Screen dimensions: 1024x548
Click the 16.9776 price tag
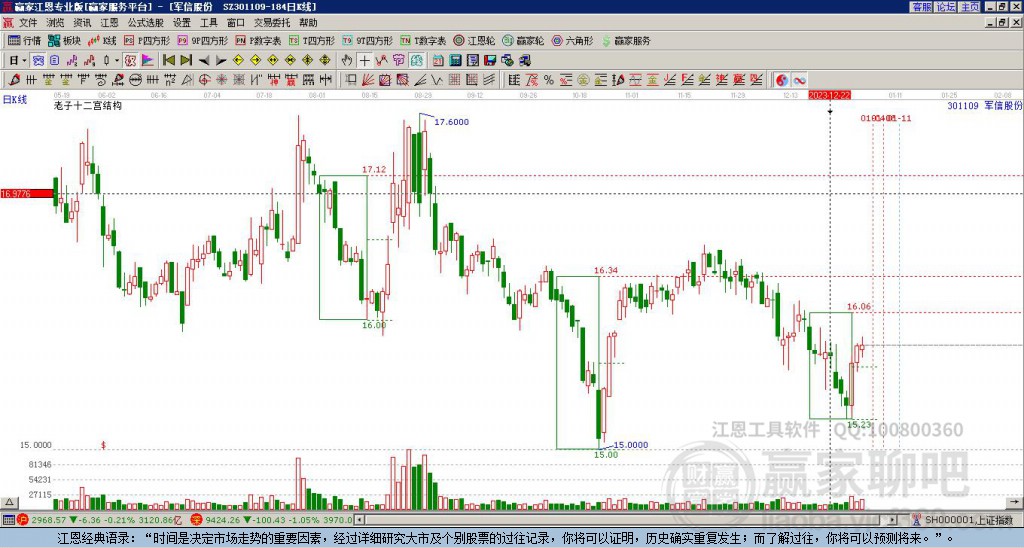[x=26, y=193]
